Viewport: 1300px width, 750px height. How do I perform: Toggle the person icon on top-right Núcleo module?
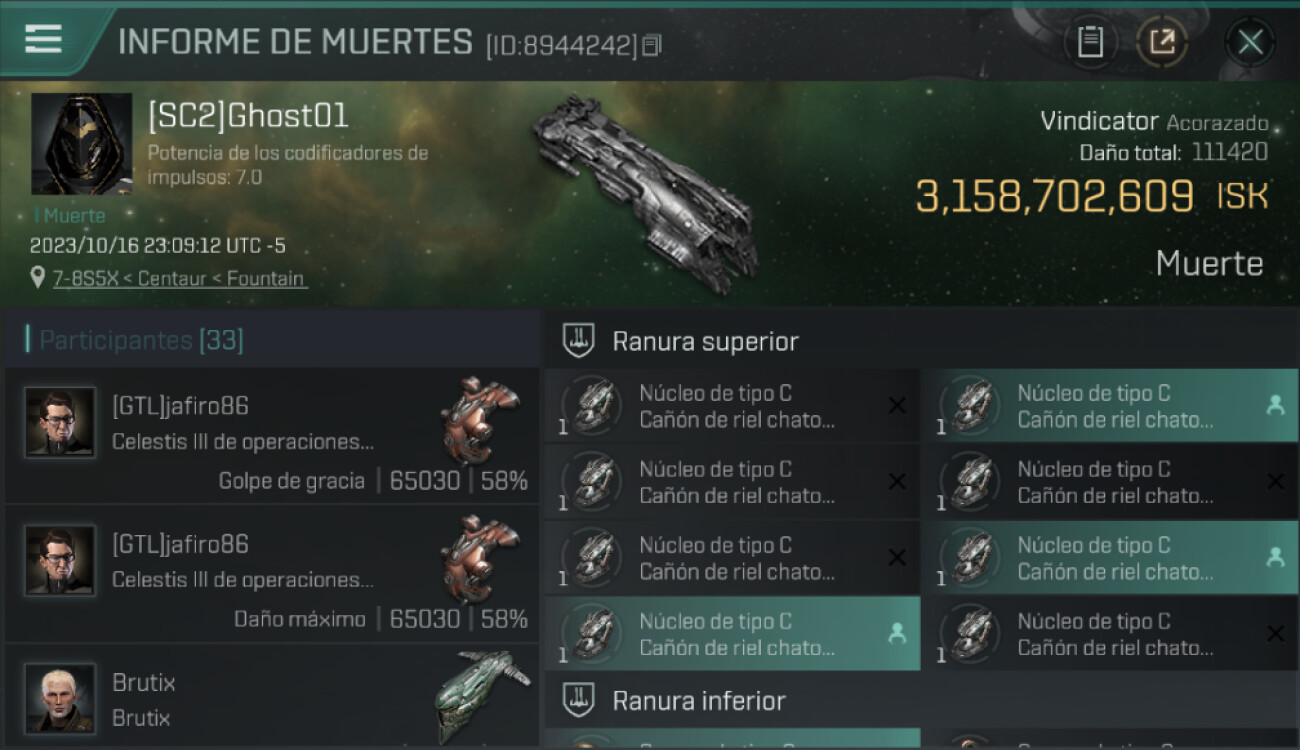(x=1275, y=405)
